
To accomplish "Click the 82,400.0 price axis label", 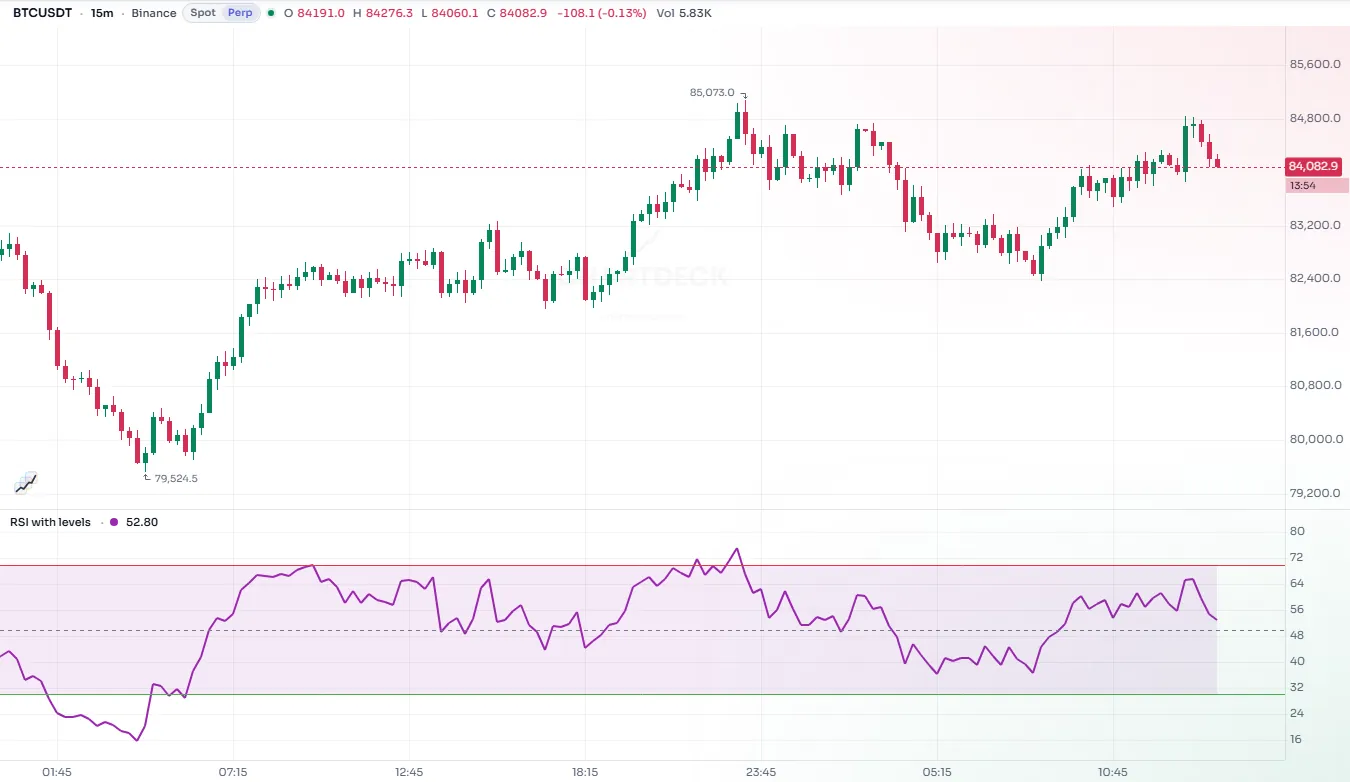I will click(1315, 278).
